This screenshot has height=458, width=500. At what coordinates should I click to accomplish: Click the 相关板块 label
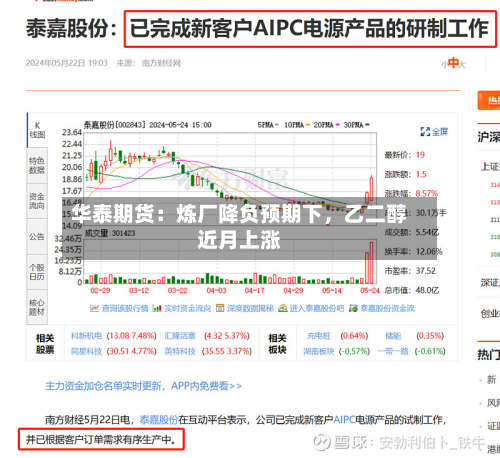277,344
